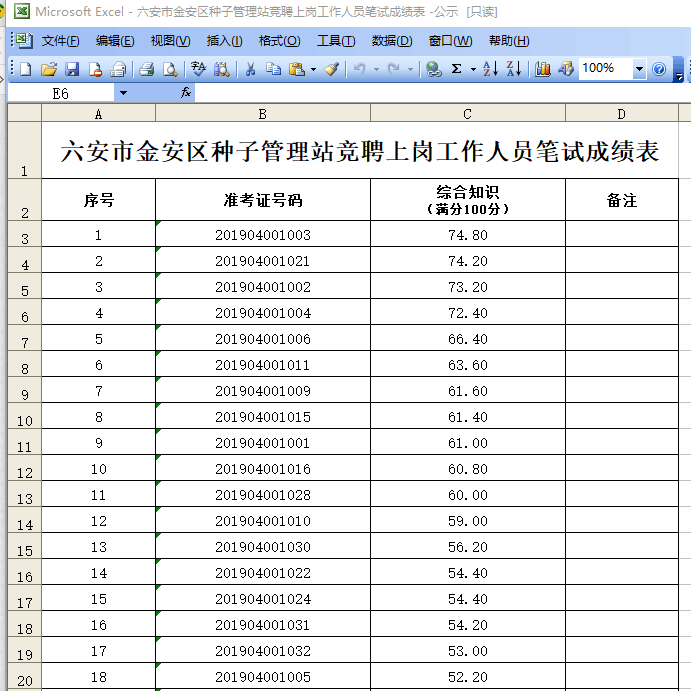Select column B header
Viewport: 691px width, 691px height.
coord(263,114)
